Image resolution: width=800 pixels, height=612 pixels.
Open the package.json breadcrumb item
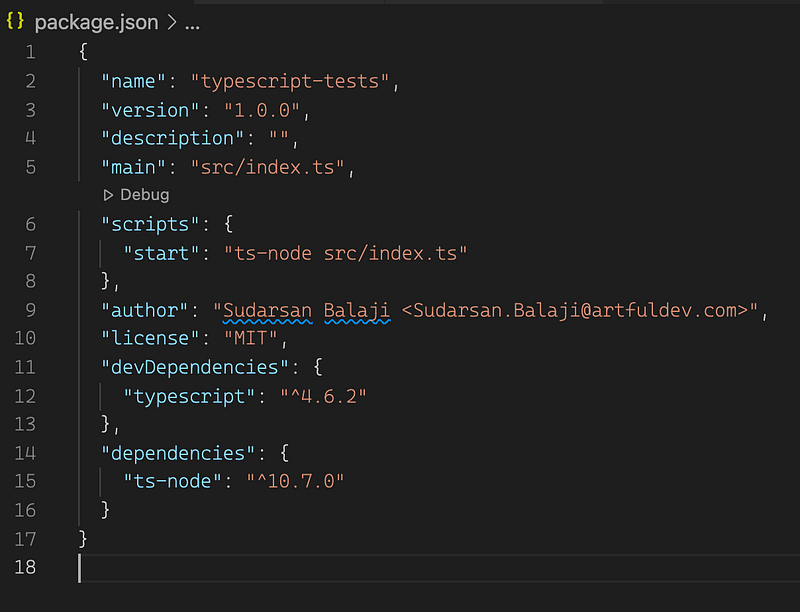(x=96, y=22)
